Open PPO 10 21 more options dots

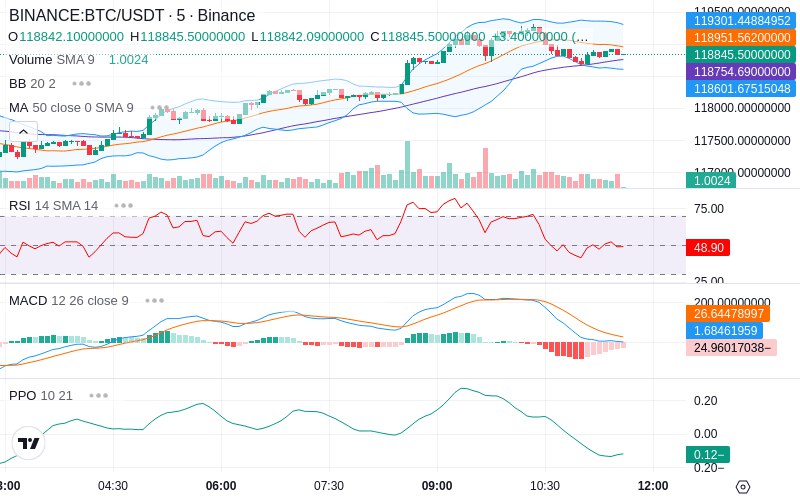(98, 395)
